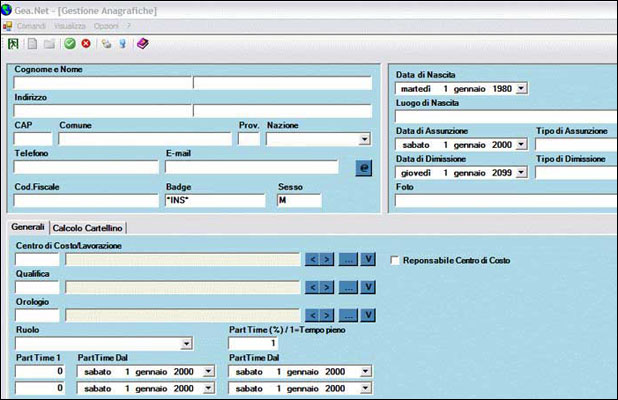Click the V button beside Qualifica
618x400 pixels.
[368, 288]
